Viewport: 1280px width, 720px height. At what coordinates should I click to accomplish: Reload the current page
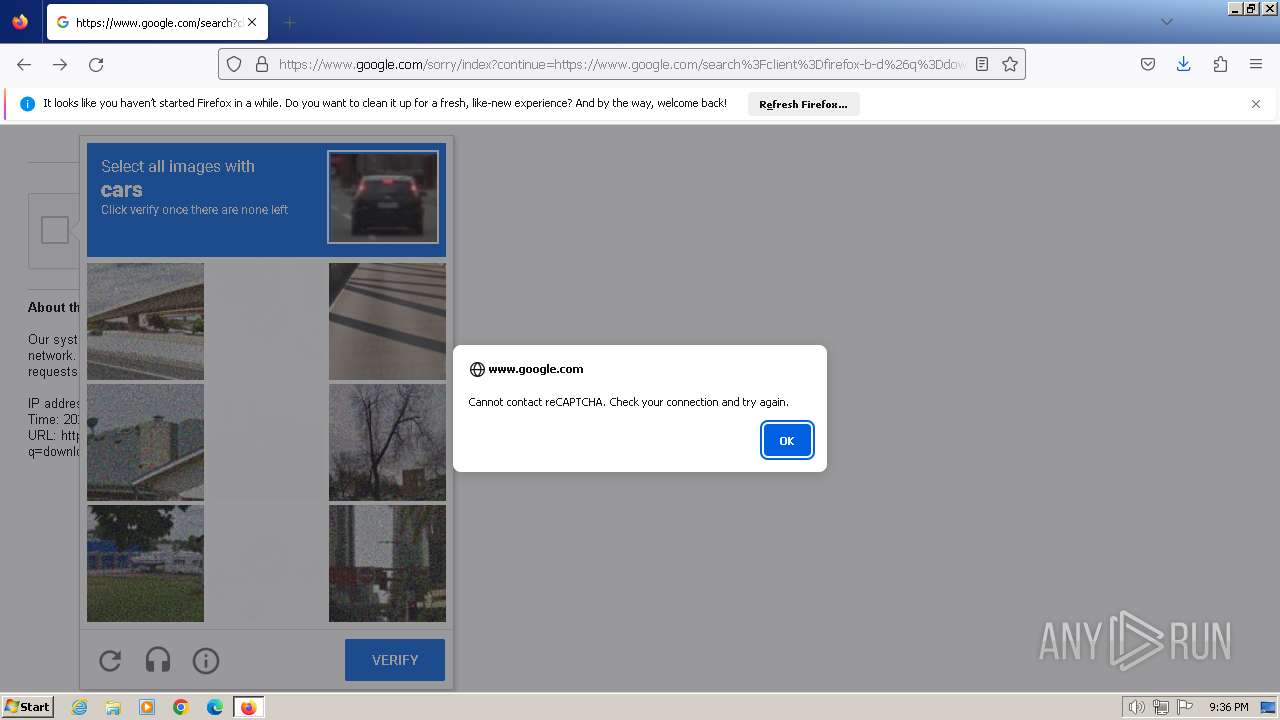tap(96, 64)
